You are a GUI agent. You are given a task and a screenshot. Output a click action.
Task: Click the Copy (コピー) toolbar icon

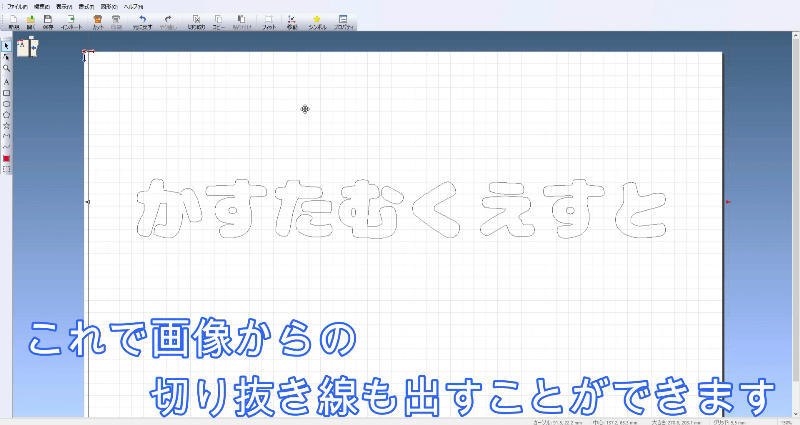pos(218,22)
